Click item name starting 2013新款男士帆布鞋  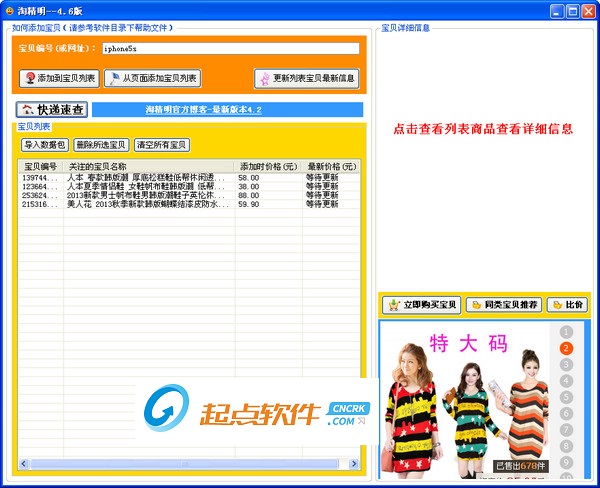(146, 196)
